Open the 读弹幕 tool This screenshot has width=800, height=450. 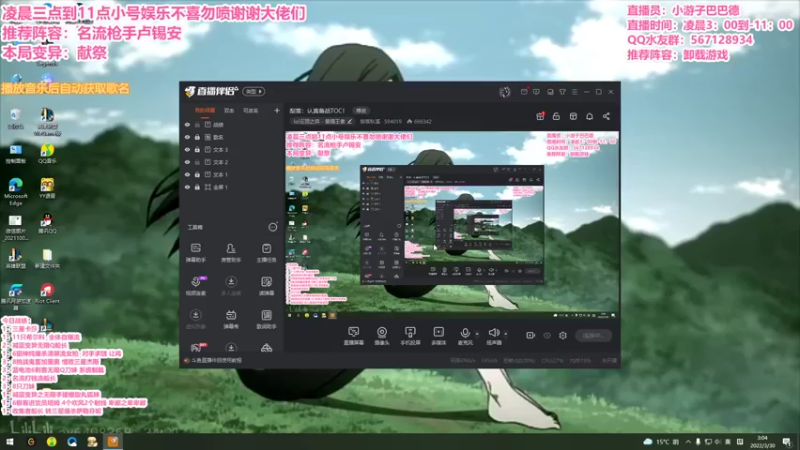(266, 285)
